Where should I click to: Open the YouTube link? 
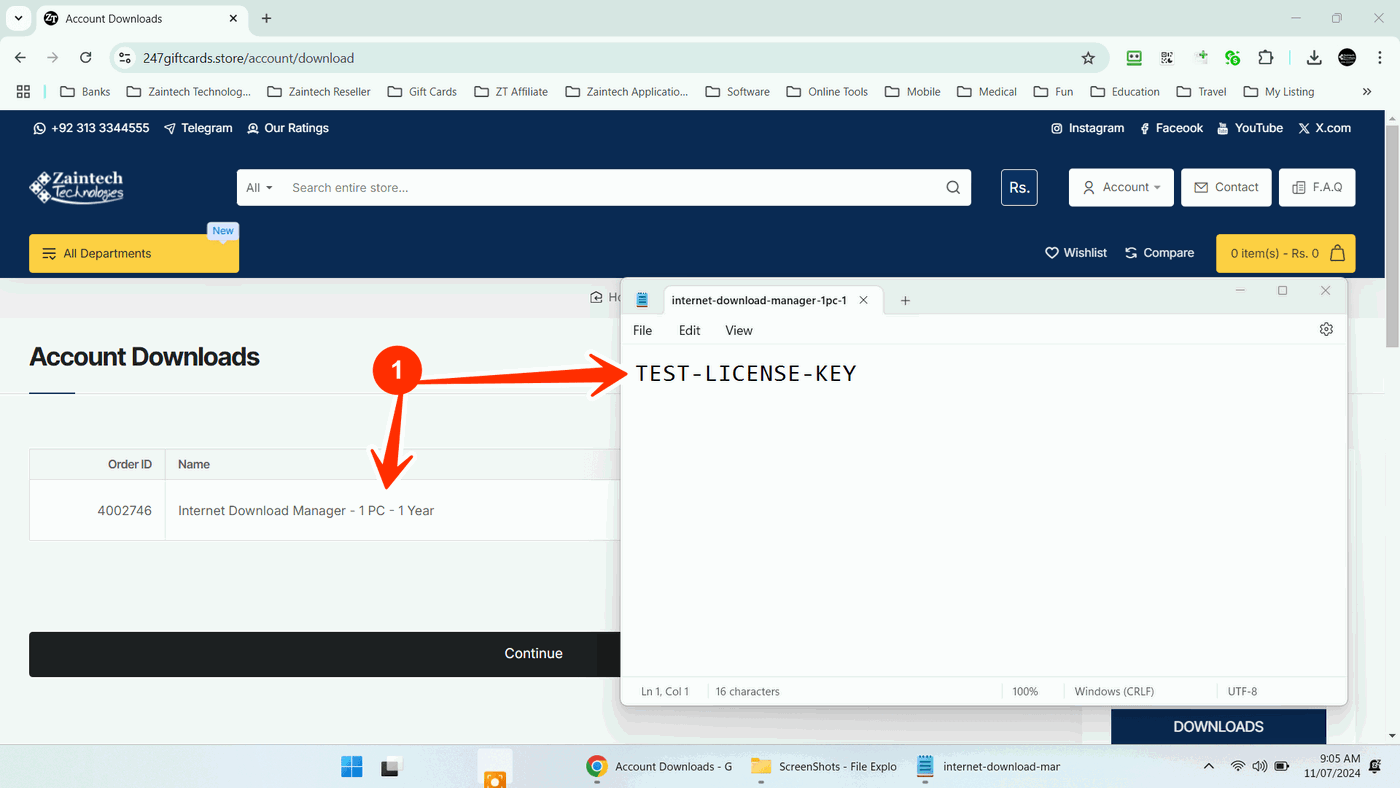(1250, 128)
